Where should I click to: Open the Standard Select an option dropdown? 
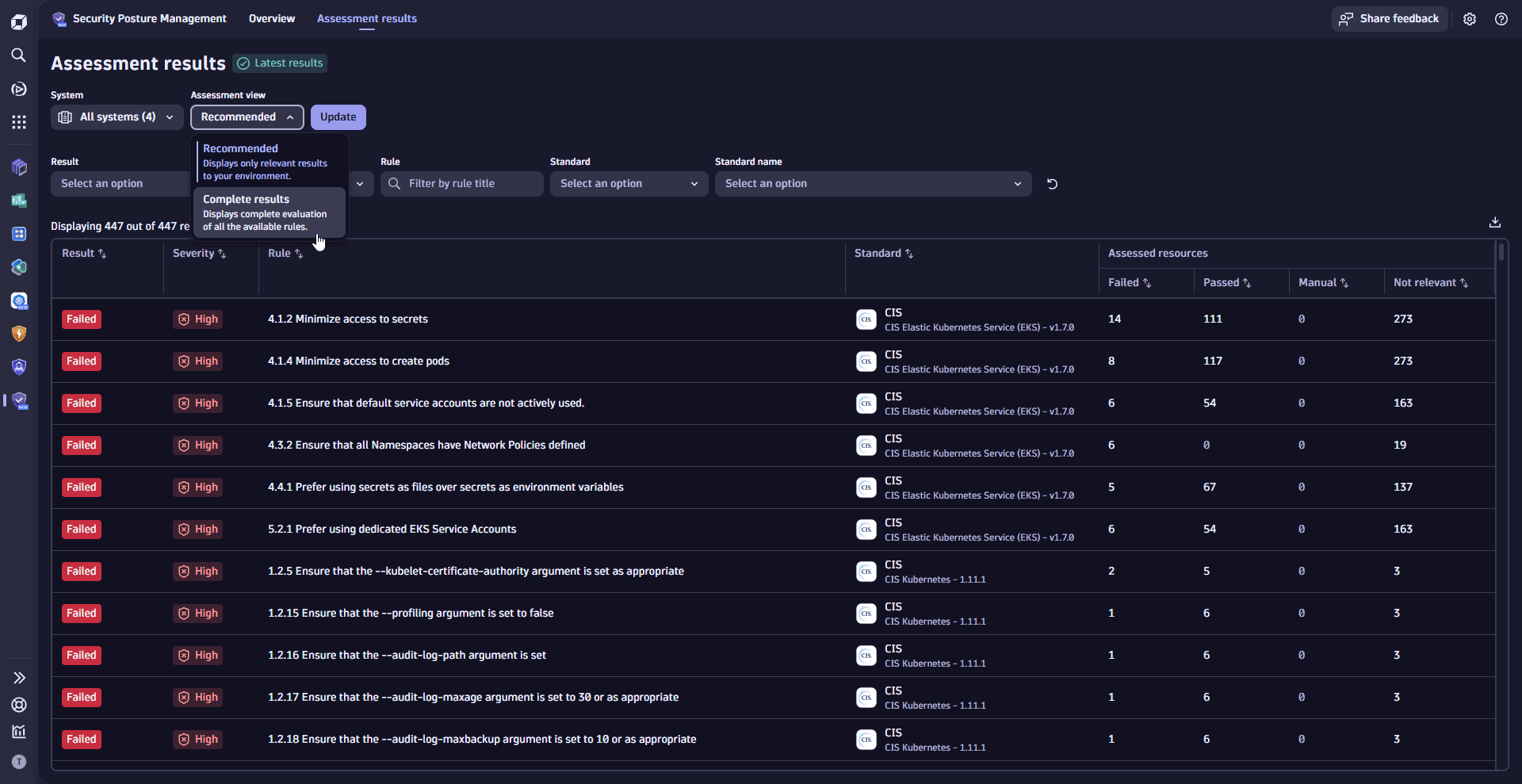coord(629,183)
